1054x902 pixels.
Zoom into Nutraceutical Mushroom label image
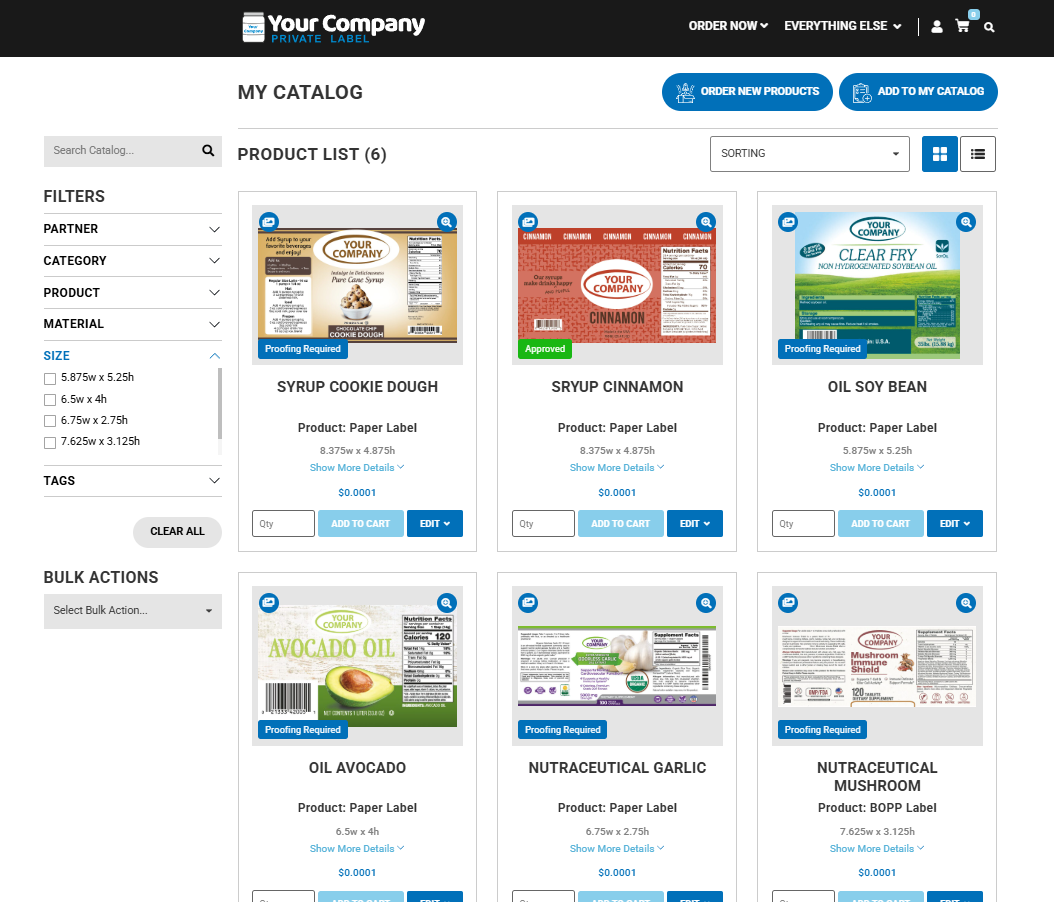[965, 603]
